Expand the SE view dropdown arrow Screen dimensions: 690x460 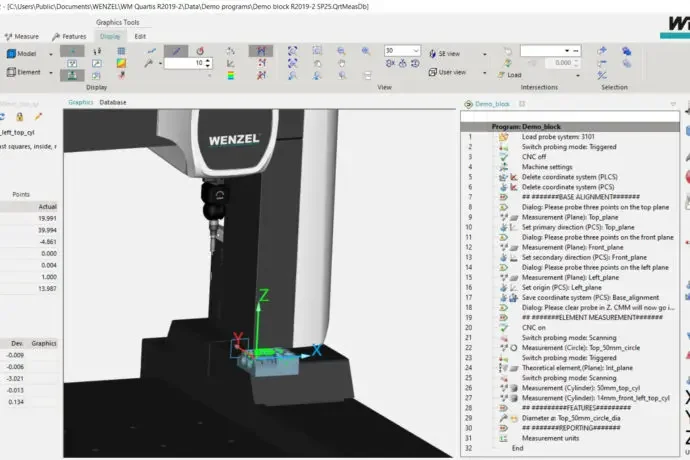click(x=485, y=54)
